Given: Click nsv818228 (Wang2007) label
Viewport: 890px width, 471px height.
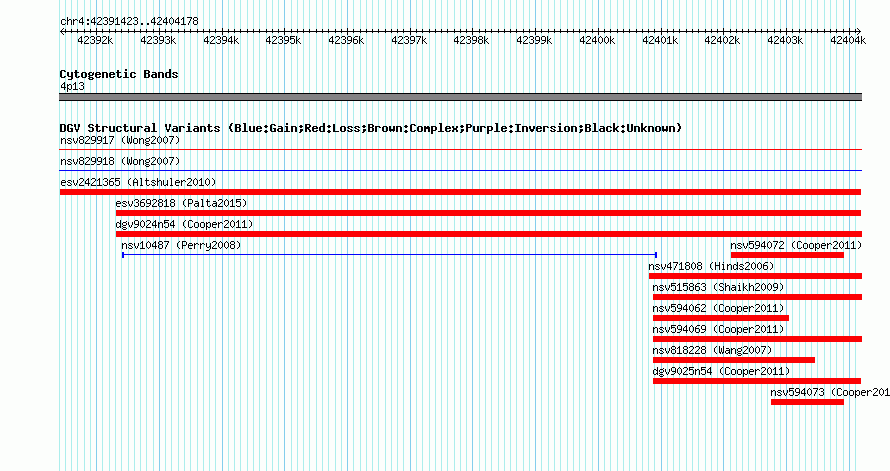Looking at the screenshot, I should pyautogui.click(x=712, y=350).
